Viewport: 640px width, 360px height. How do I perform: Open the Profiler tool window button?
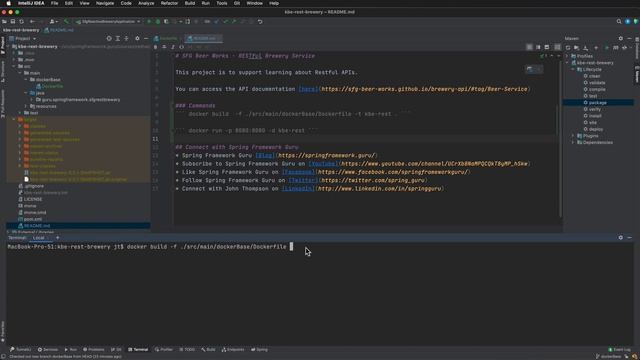164,349
